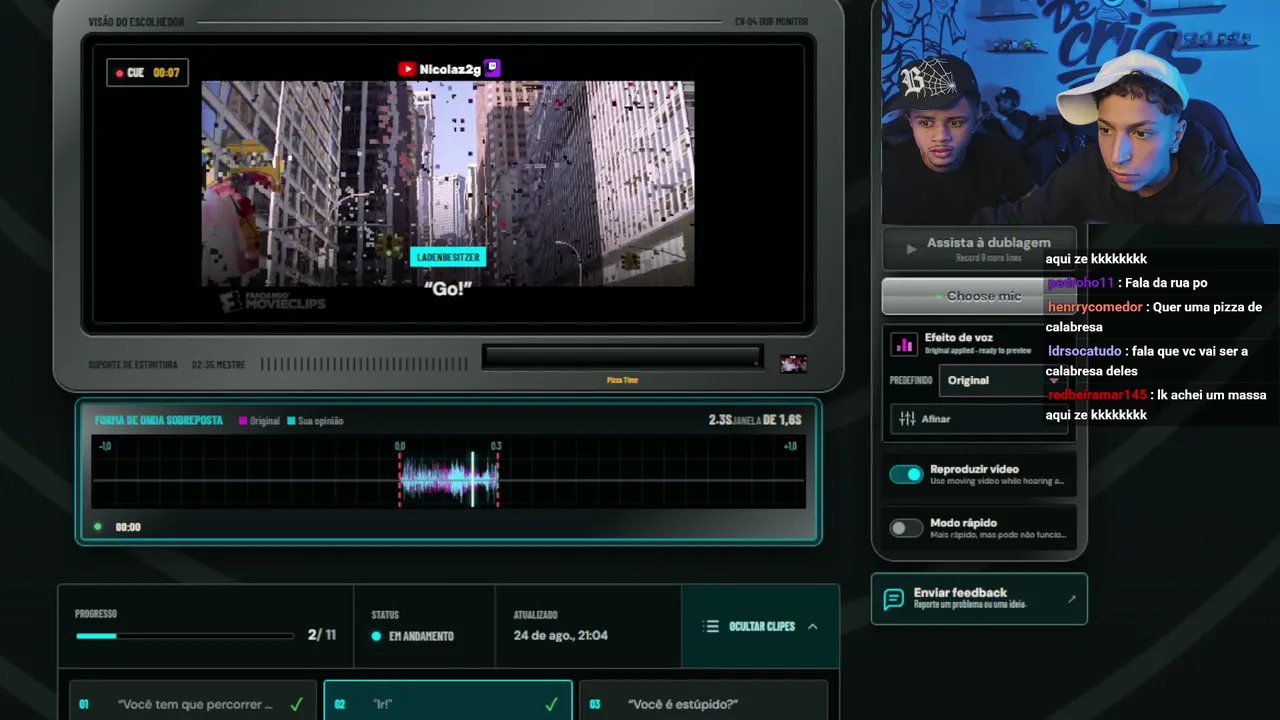The height and width of the screenshot is (720, 1280).
Task: Click the green status dot beside 00:00
Action: (x=98, y=527)
